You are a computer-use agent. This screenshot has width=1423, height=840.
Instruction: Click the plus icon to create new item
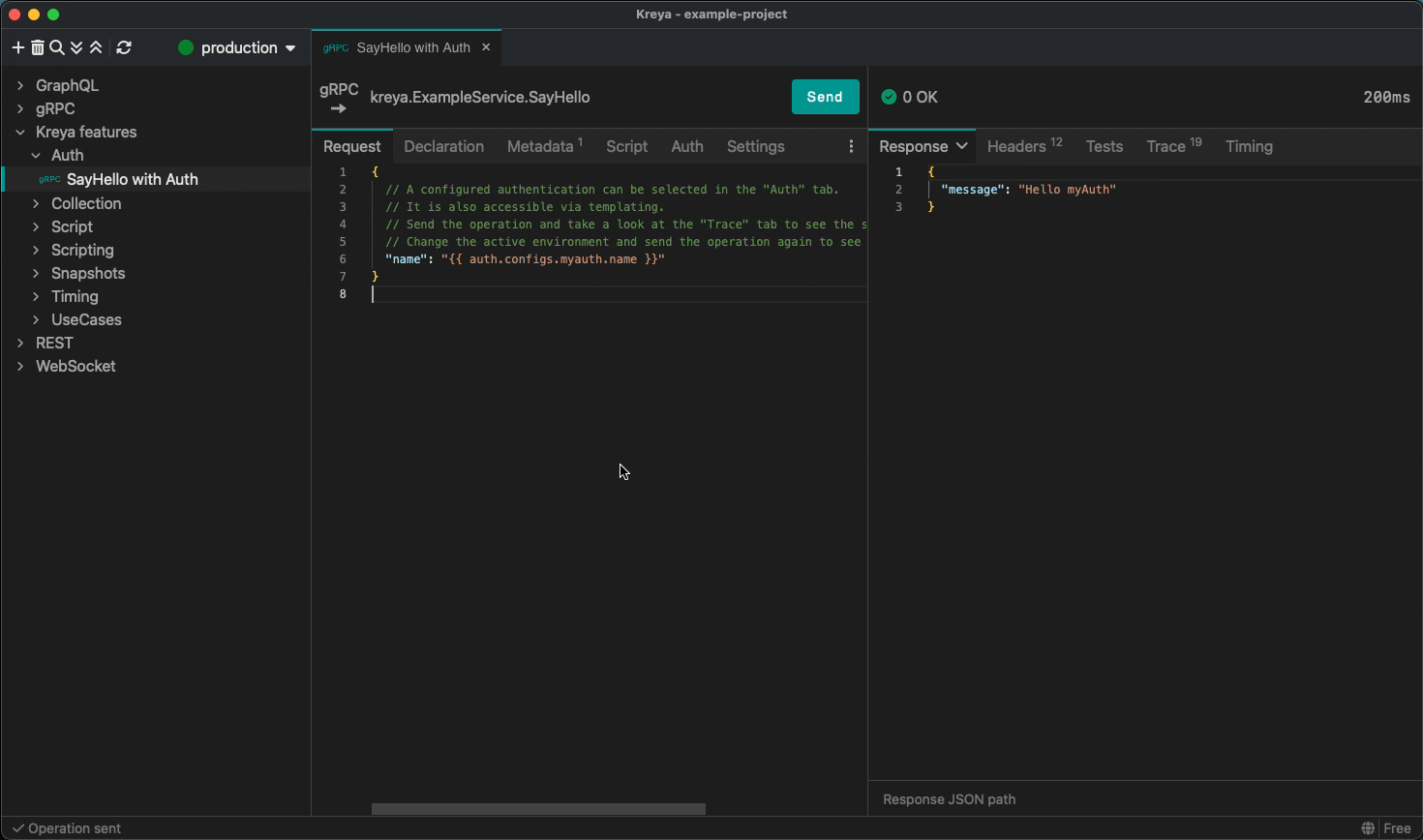pyautogui.click(x=17, y=47)
